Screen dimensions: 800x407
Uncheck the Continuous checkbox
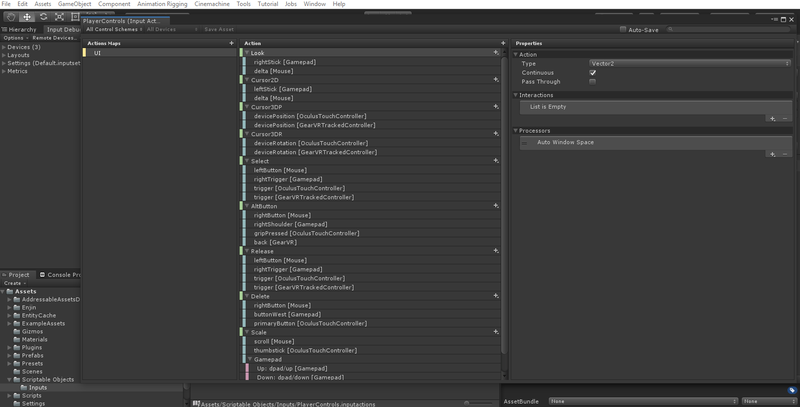pyautogui.click(x=592, y=72)
